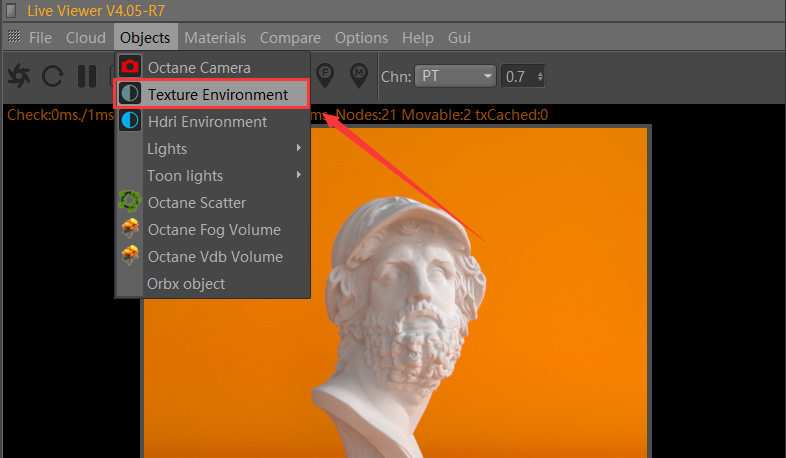Close the Objects menu
The height and width of the screenshot is (458, 786).
(x=145, y=38)
